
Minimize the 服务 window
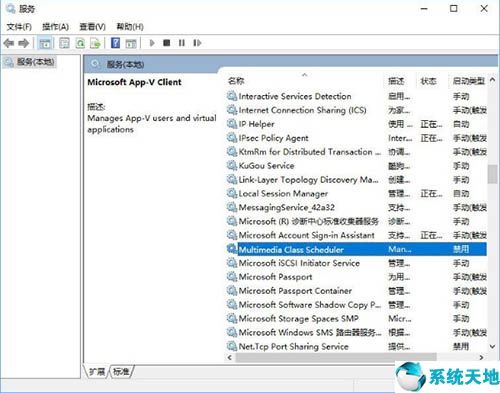(424, 9)
